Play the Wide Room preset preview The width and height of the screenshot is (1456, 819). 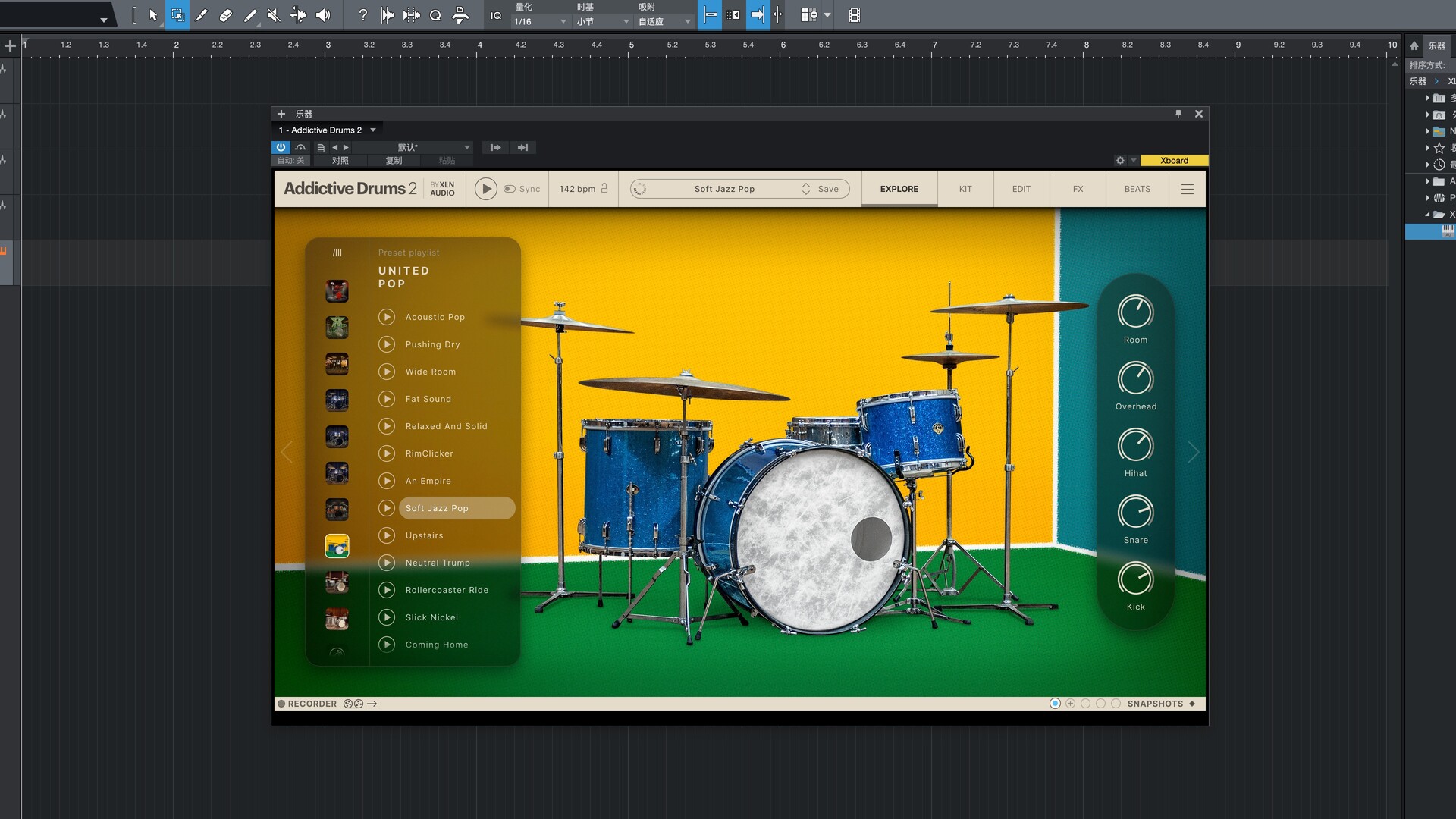pyautogui.click(x=387, y=372)
